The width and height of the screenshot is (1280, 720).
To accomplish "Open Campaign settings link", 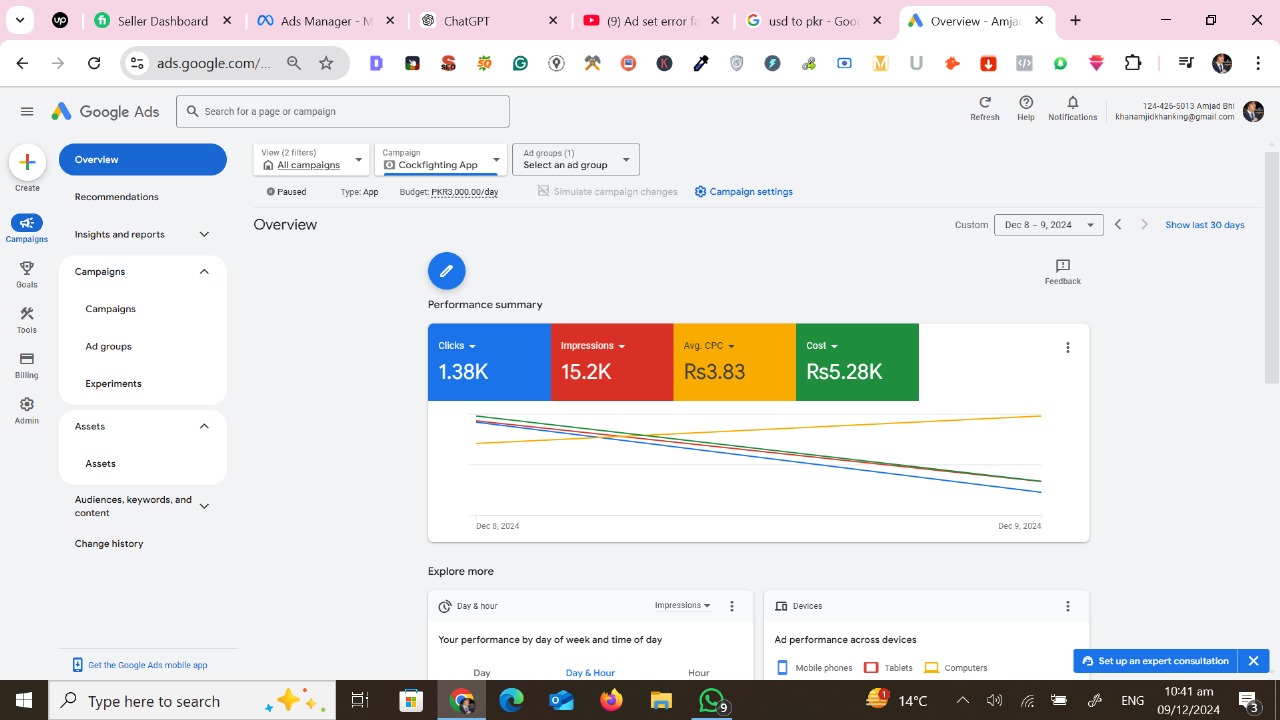I will [x=744, y=192].
